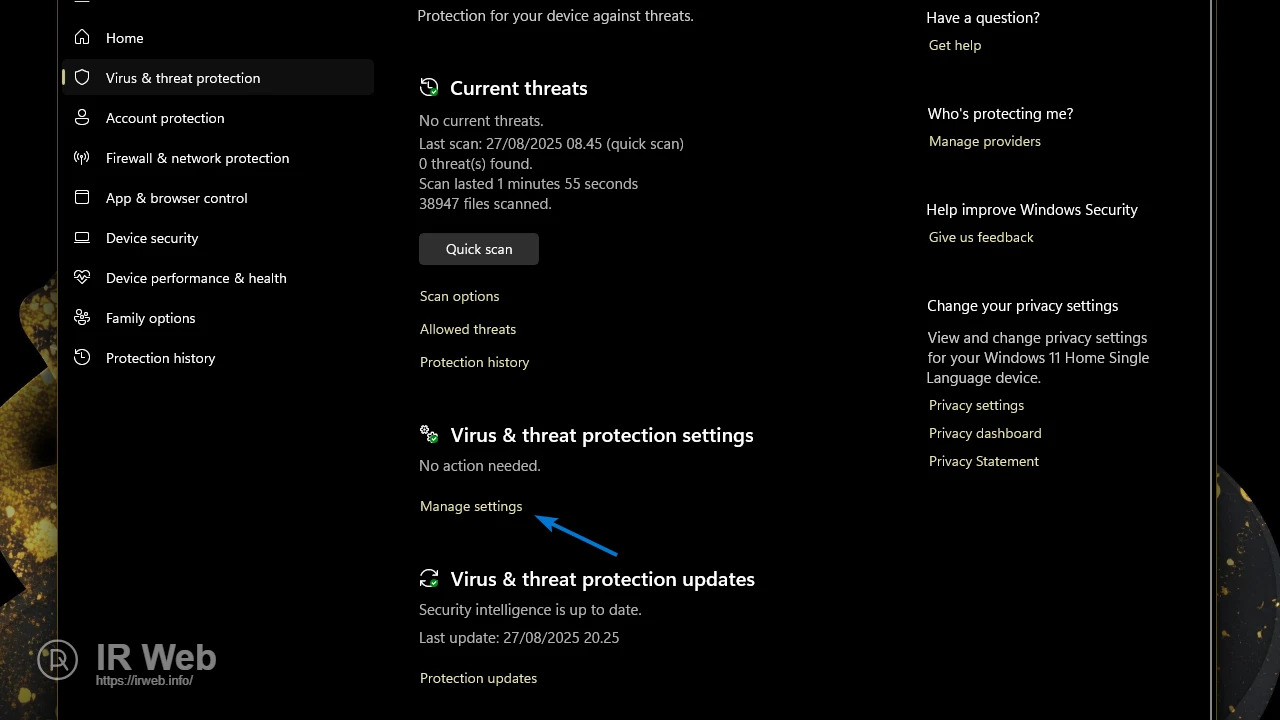1280x720 pixels.
Task: Click the App & browser control window icon
Action: [82, 198]
